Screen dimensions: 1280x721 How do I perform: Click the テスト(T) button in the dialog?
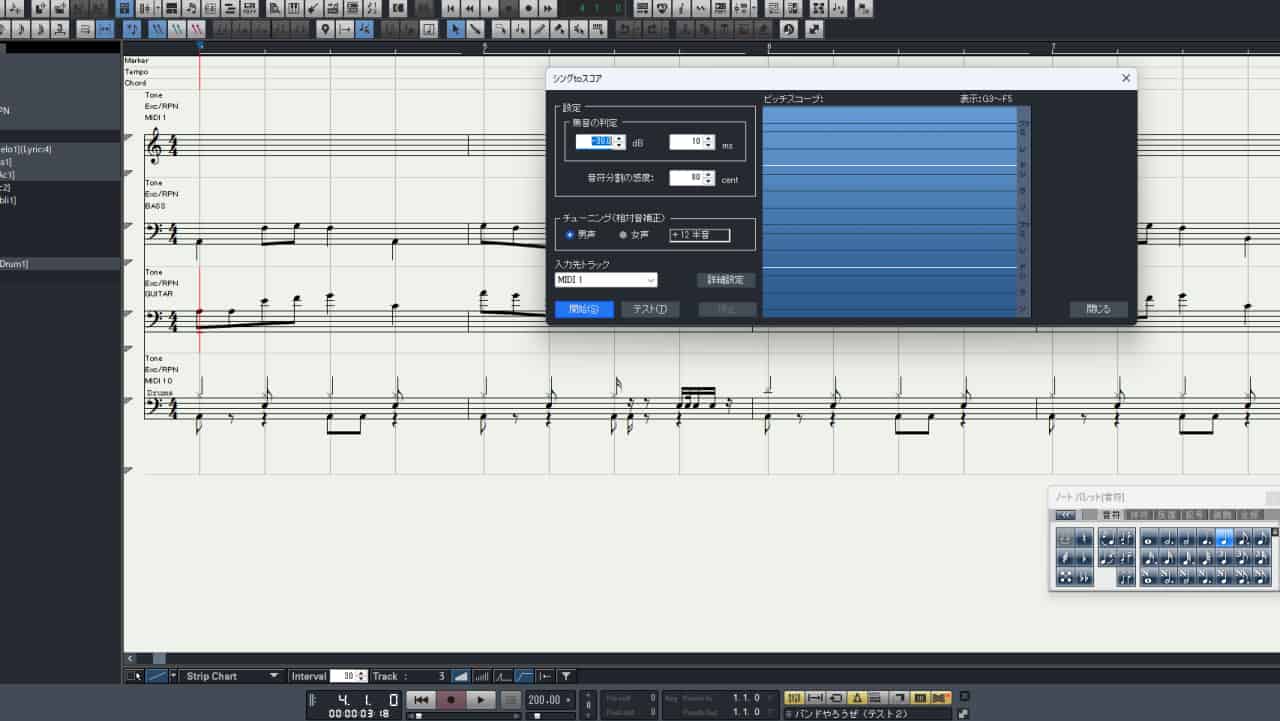650,309
